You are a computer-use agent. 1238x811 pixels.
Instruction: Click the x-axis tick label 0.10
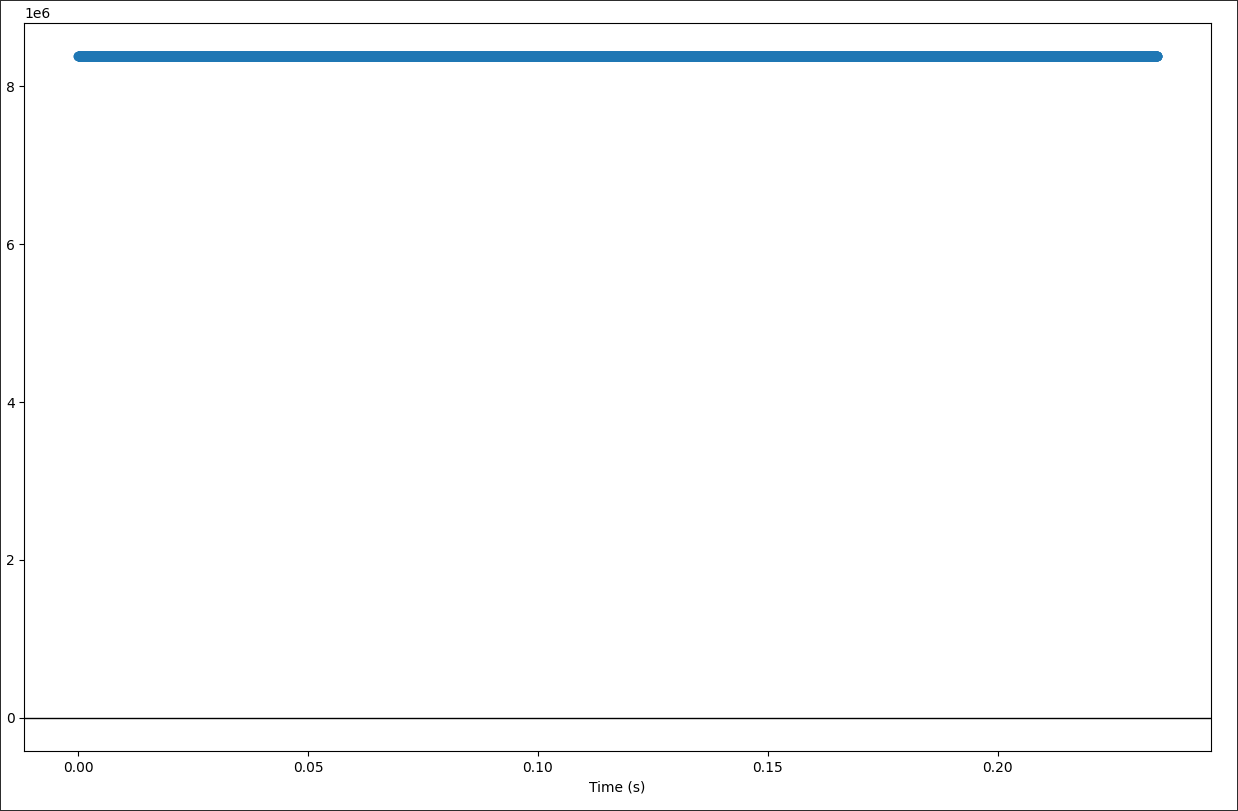[x=538, y=767]
